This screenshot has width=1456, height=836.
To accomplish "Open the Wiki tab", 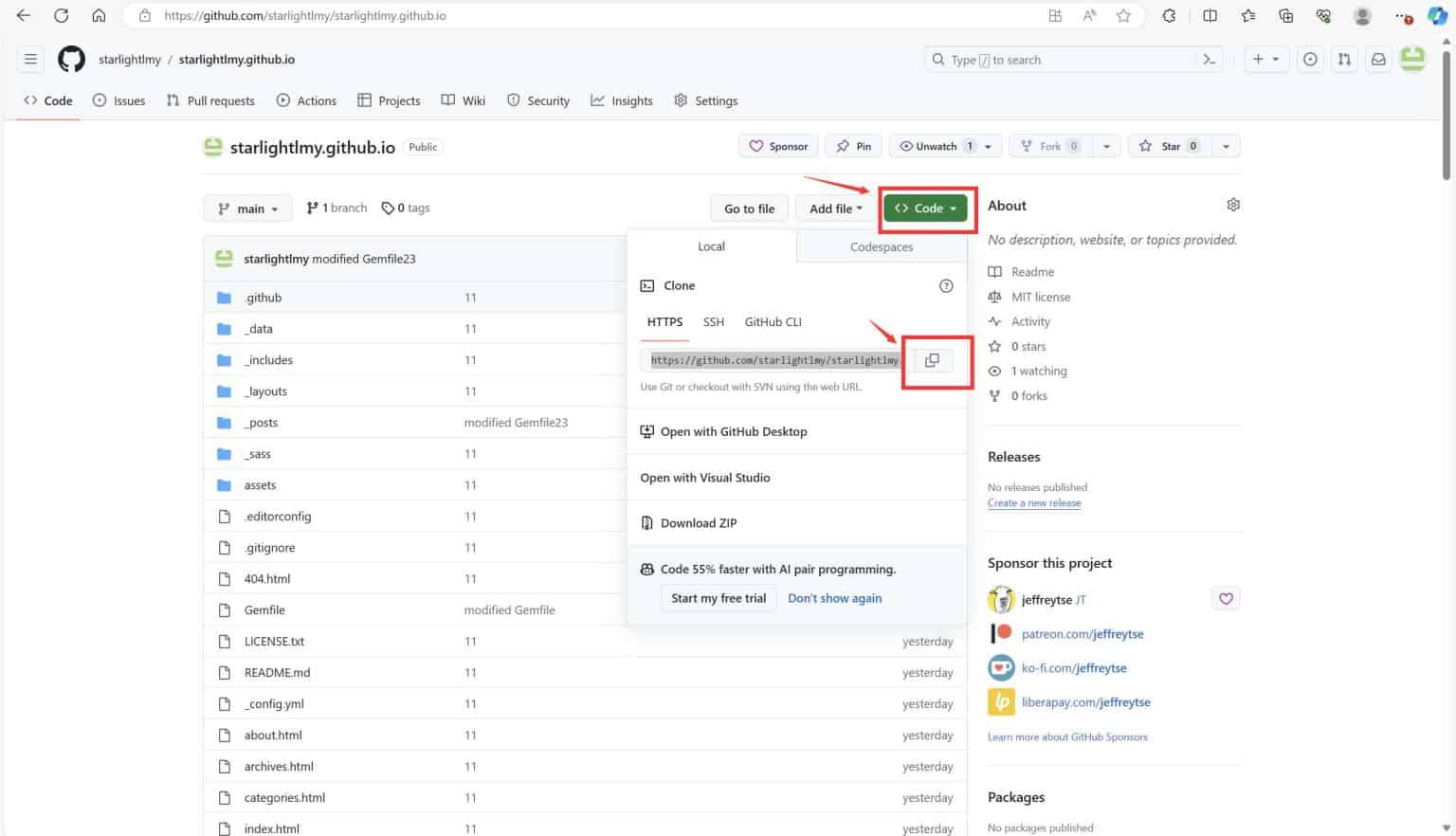I will coord(464,100).
